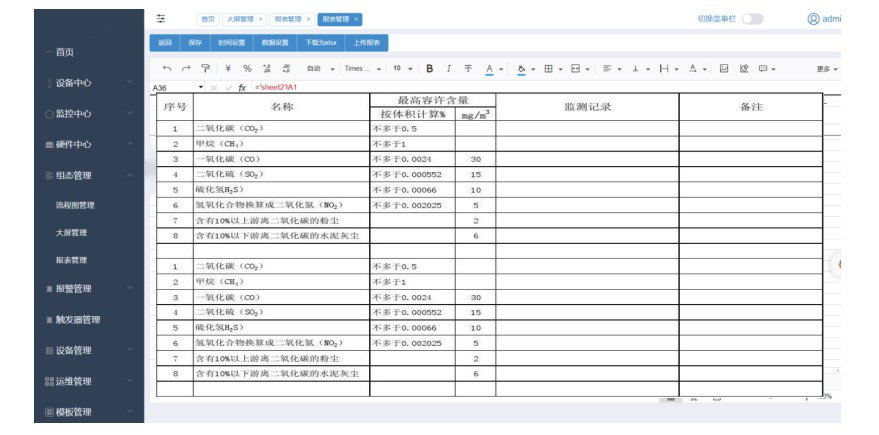This screenshot has width=879, height=435.
Task: Toggle the 切换菜单栏 switch
Action: (x=751, y=19)
